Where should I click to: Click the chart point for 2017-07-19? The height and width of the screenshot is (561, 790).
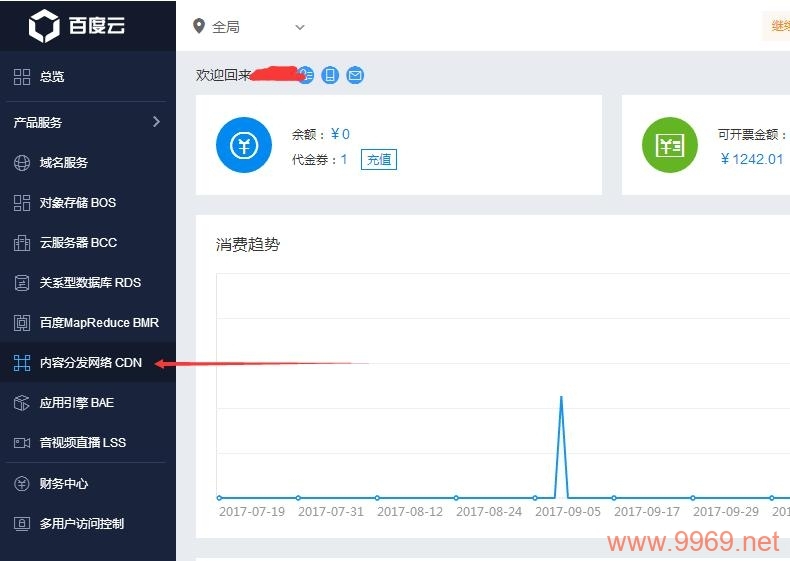click(x=219, y=498)
